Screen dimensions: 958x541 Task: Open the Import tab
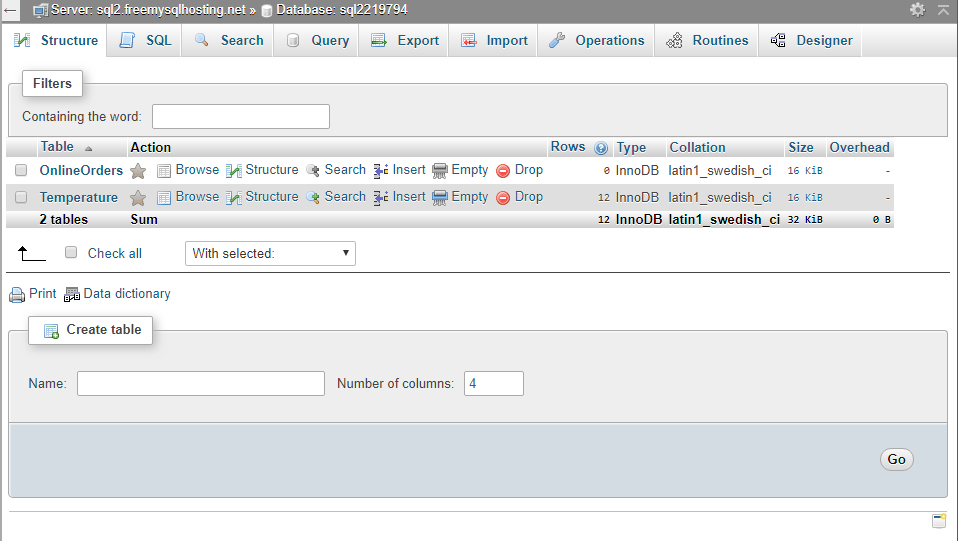click(x=494, y=40)
